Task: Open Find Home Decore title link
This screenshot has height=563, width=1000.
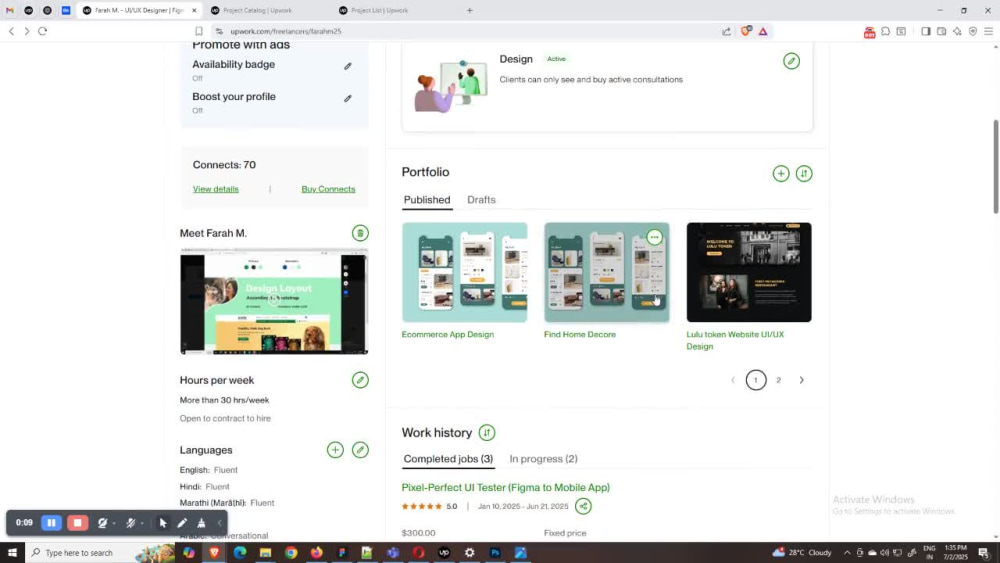Action: click(x=580, y=335)
